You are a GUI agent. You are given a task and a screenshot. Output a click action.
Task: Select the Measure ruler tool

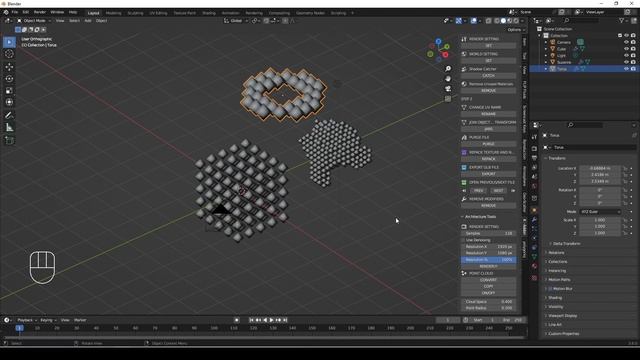click(9, 128)
